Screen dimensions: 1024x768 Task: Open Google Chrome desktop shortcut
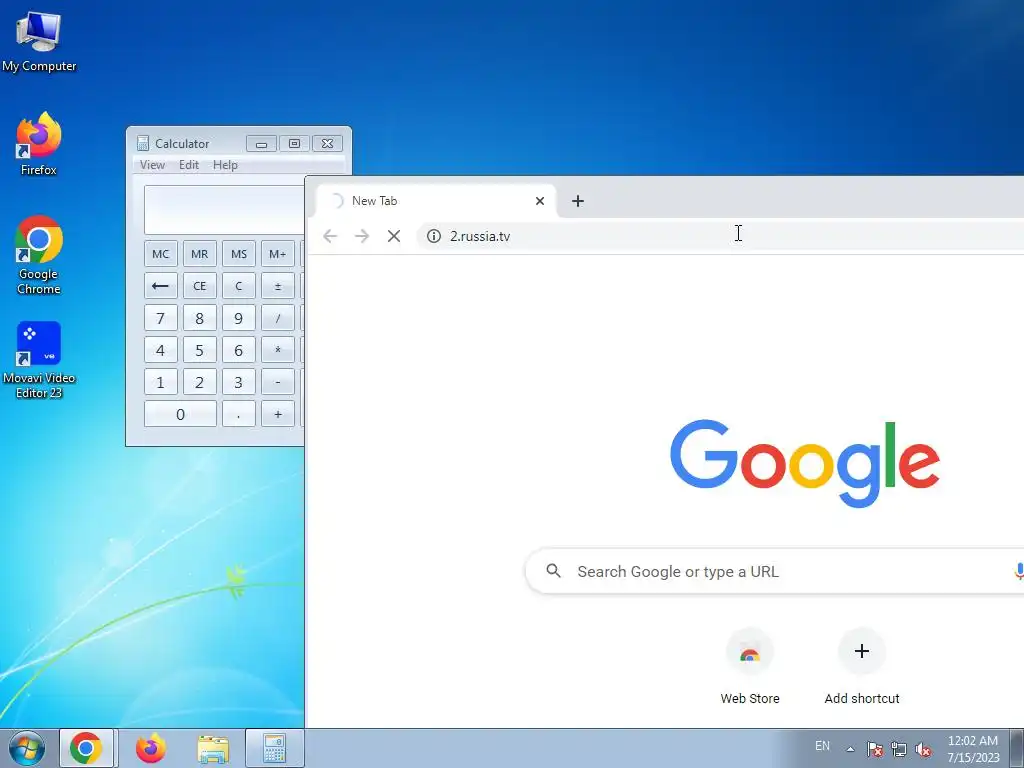click(x=39, y=255)
